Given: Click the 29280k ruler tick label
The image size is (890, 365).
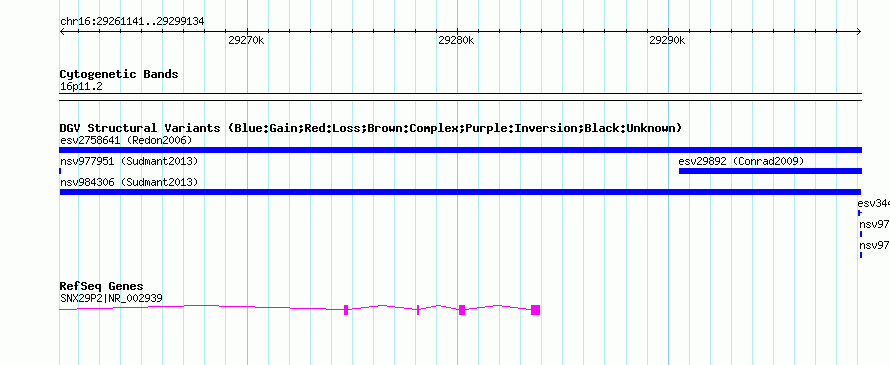Looking at the screenshot, I should point(456,41).
